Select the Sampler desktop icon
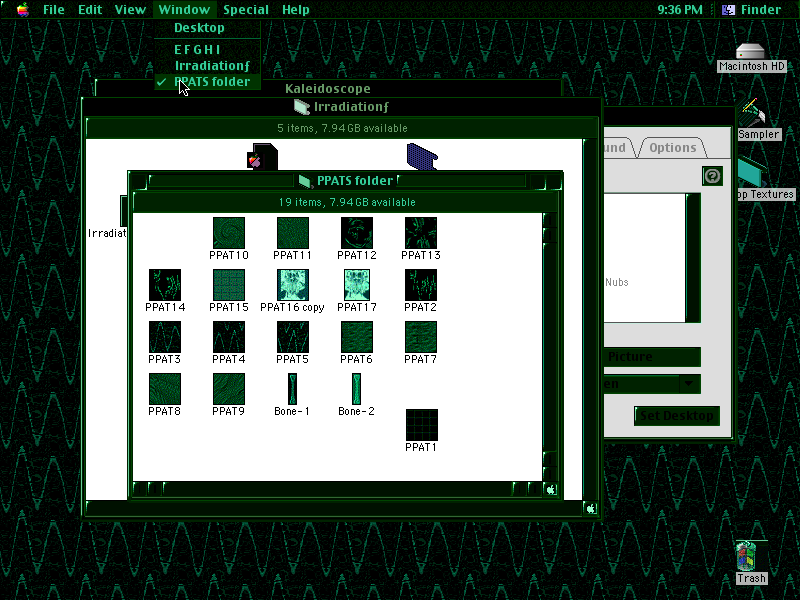This screenshot has width=800, height=600. pyautogui.click(x=754, y=112)
